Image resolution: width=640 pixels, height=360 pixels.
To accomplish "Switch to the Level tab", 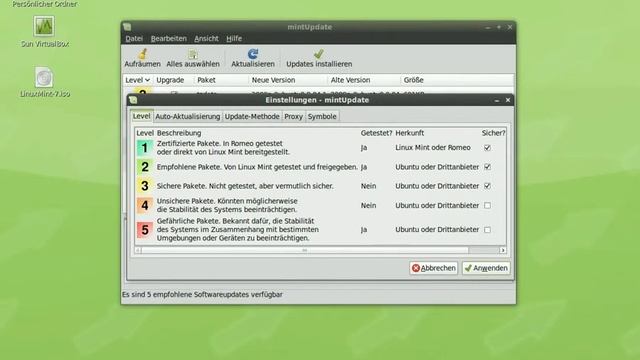I will [141, 116].
